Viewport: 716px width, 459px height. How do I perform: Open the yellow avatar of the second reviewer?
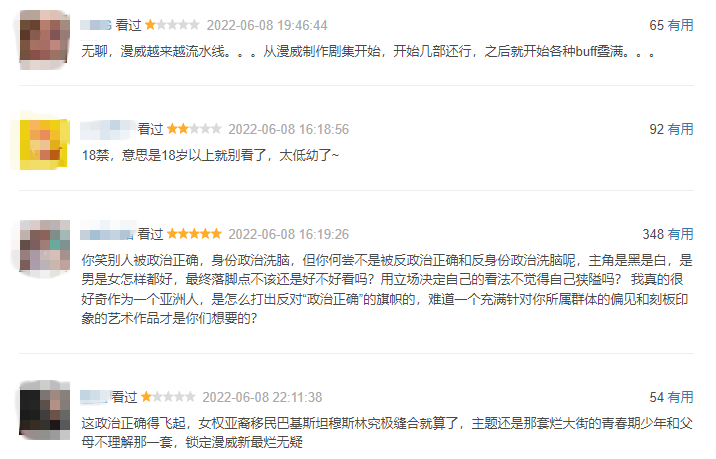[44, 144]
